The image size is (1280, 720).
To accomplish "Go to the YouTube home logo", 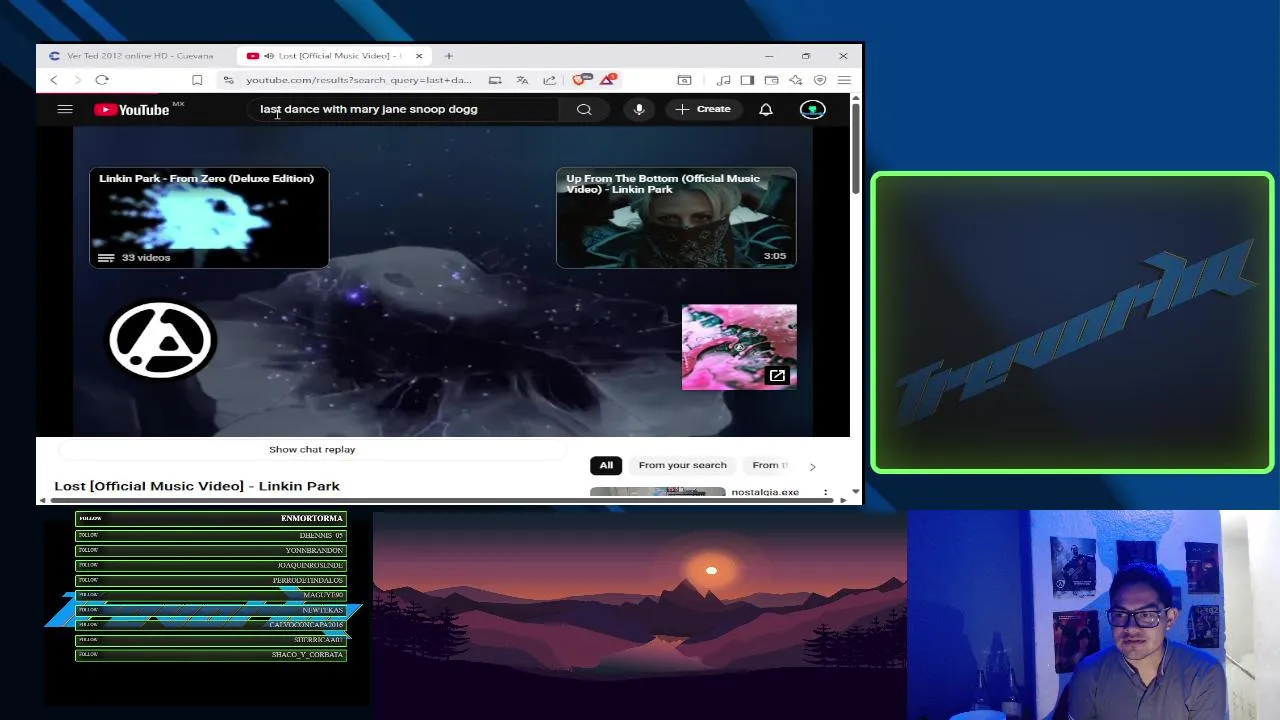I will point(132,110).
